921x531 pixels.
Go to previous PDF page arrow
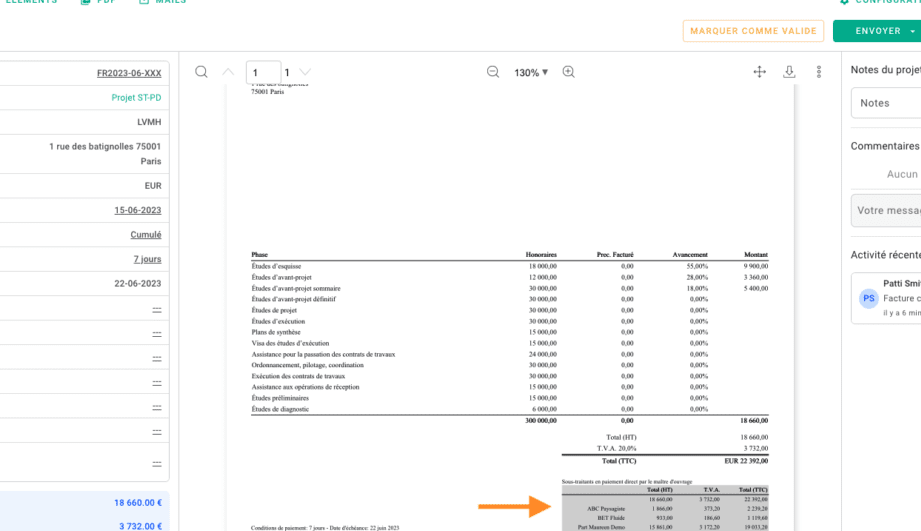[x=228, y=72]
